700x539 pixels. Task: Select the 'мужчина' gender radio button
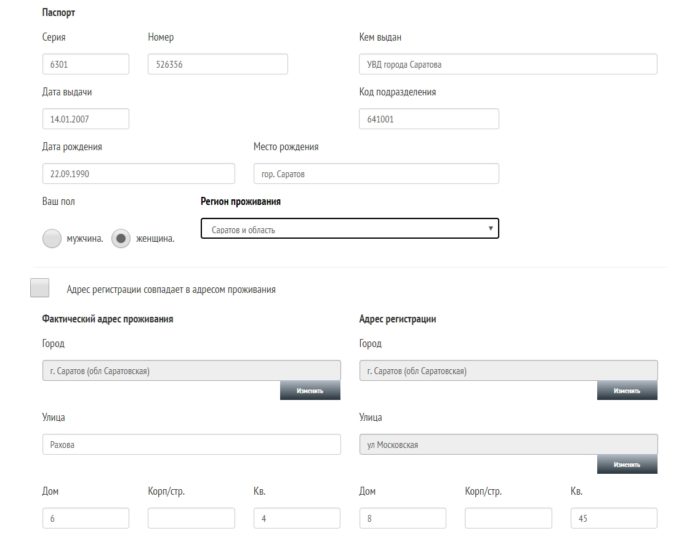(x=52, y=239)
